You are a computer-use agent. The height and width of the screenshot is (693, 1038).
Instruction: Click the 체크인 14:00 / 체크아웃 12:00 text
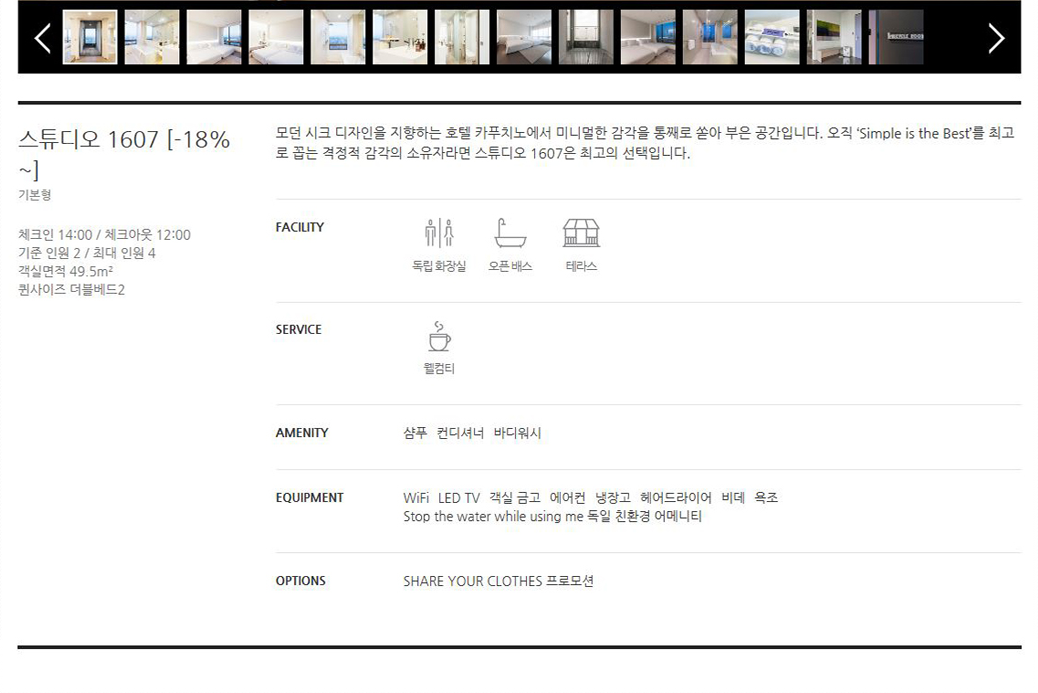click(105, 235)
